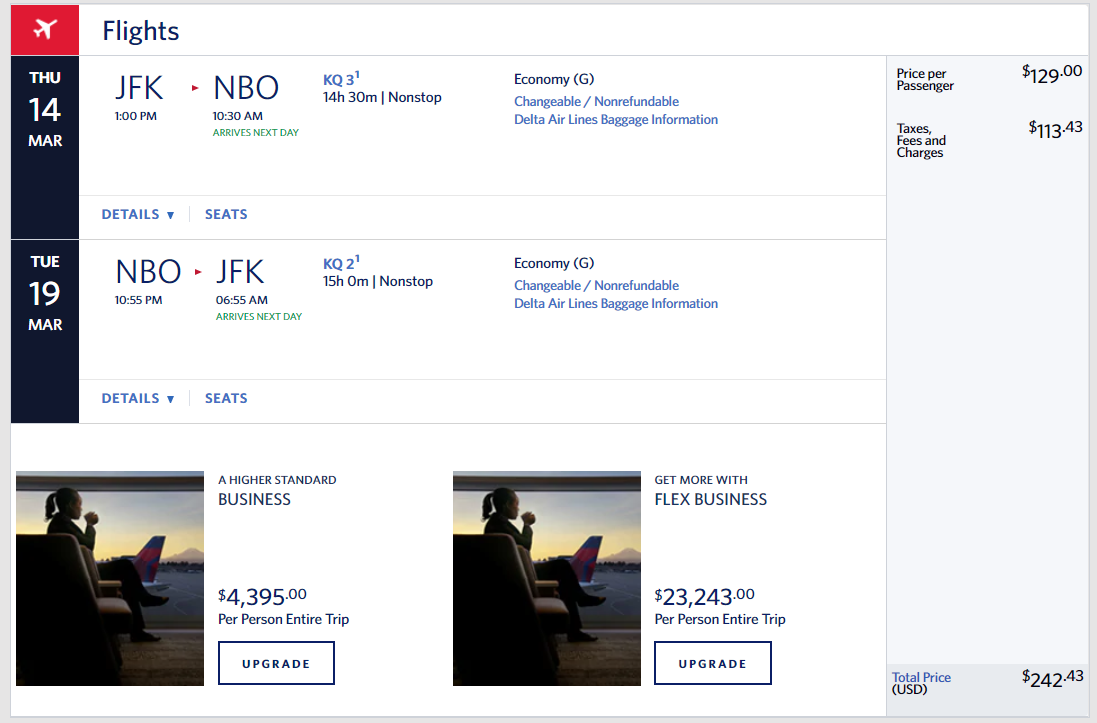
Task: Click KQ 2 flight number link
Action: click(x=338, y=264)
